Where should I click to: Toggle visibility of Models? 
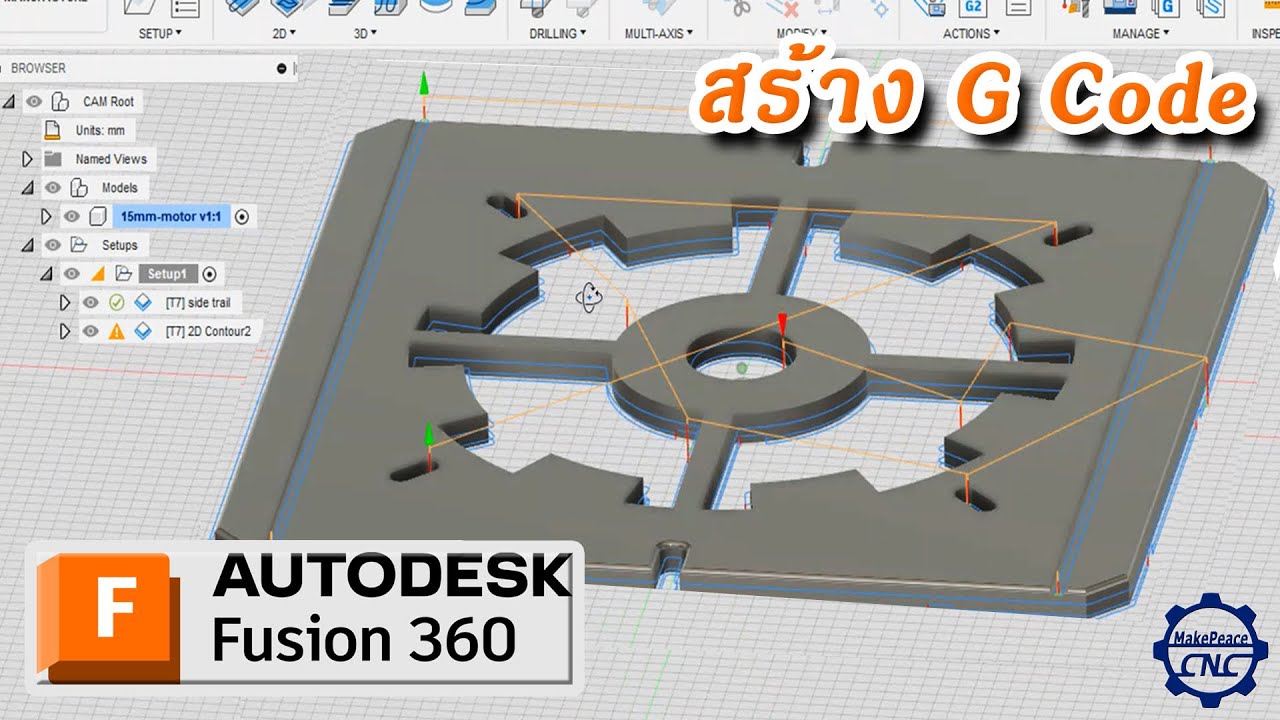point(53,188)
